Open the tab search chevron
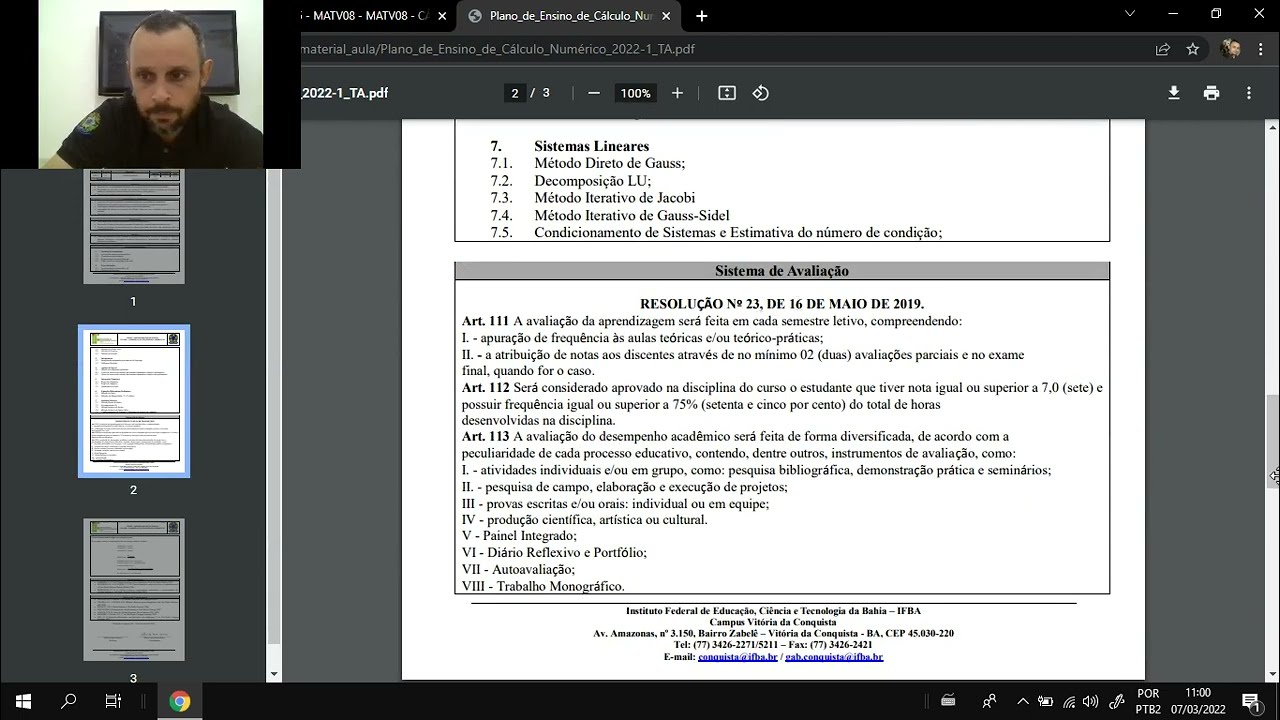Viewport: 1280px width, 720px height. click(1130, 14)
